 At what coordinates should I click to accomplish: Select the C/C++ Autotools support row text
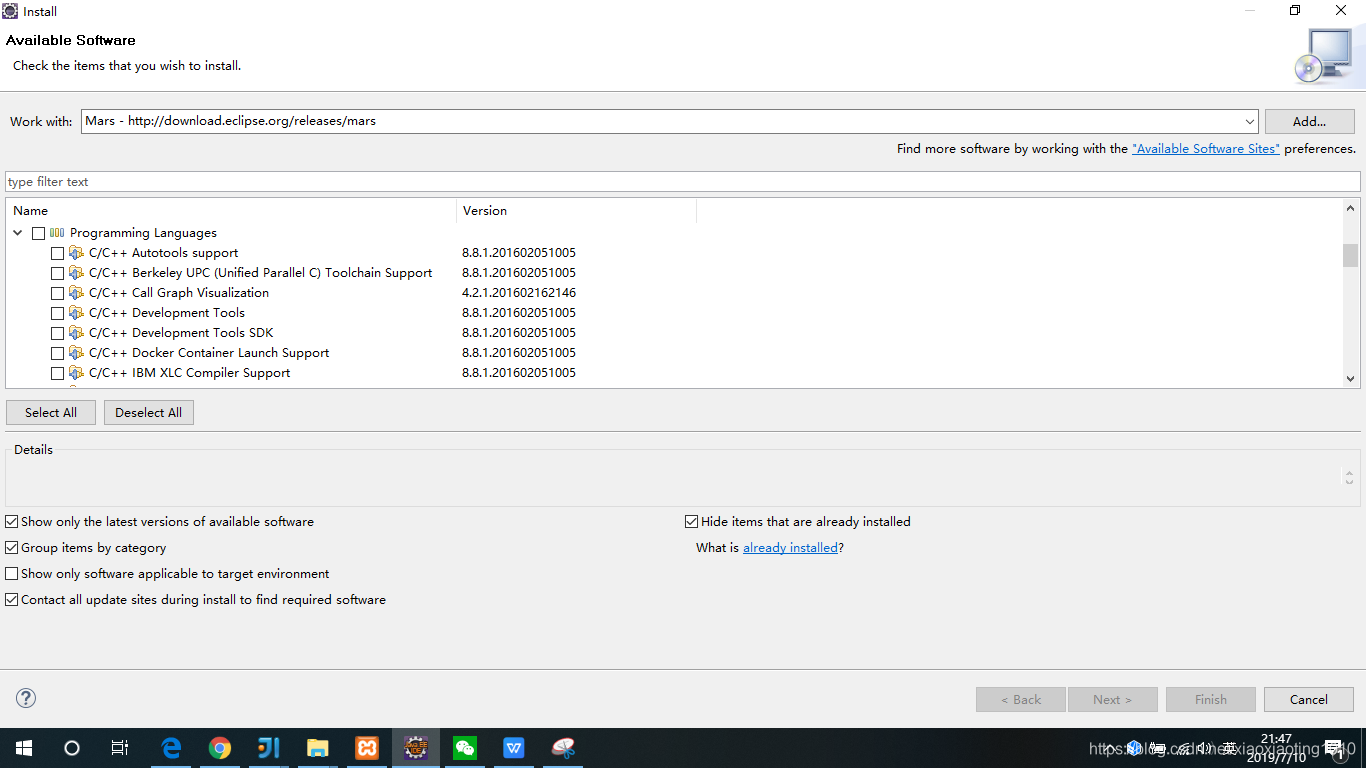click(x=164, y=253)
